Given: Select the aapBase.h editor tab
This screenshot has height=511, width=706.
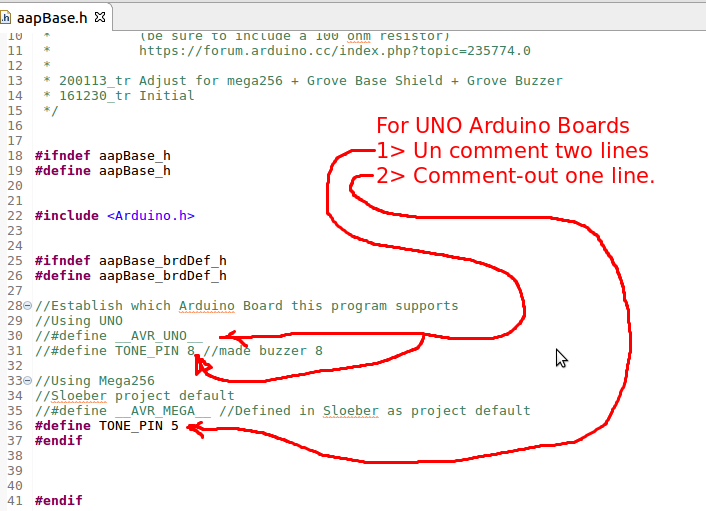Looking at the screenshot, I should tap(52, 17).
